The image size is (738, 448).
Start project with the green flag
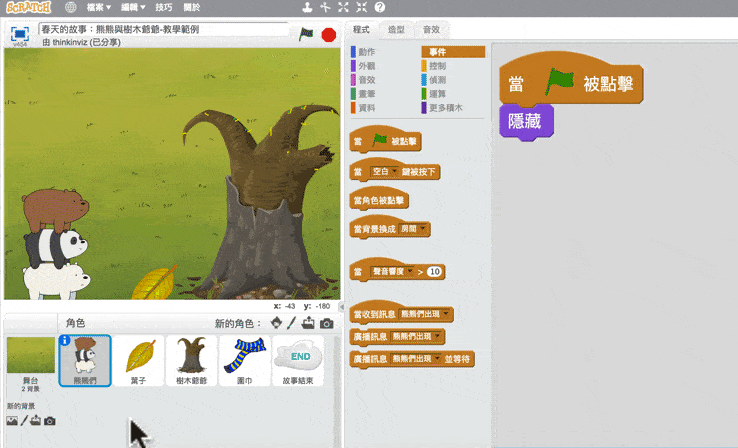(306, 34)
